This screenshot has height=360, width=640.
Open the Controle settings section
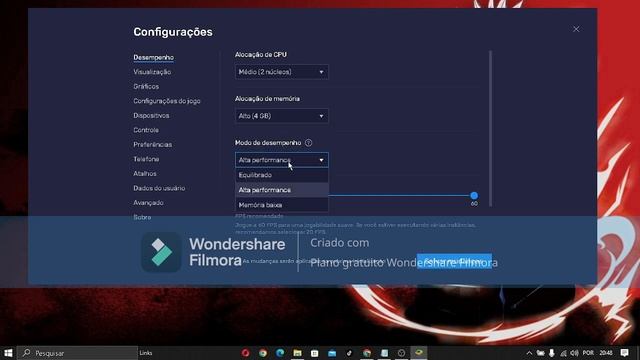coord(146,130)
